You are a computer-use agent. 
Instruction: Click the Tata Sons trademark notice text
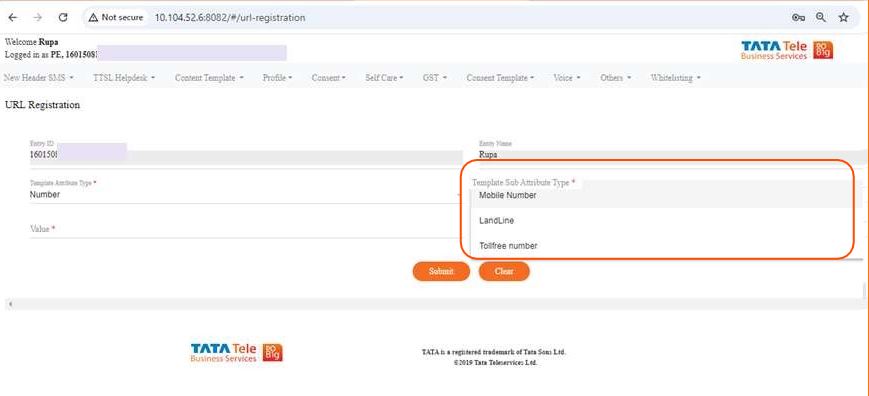coord(494,352)
